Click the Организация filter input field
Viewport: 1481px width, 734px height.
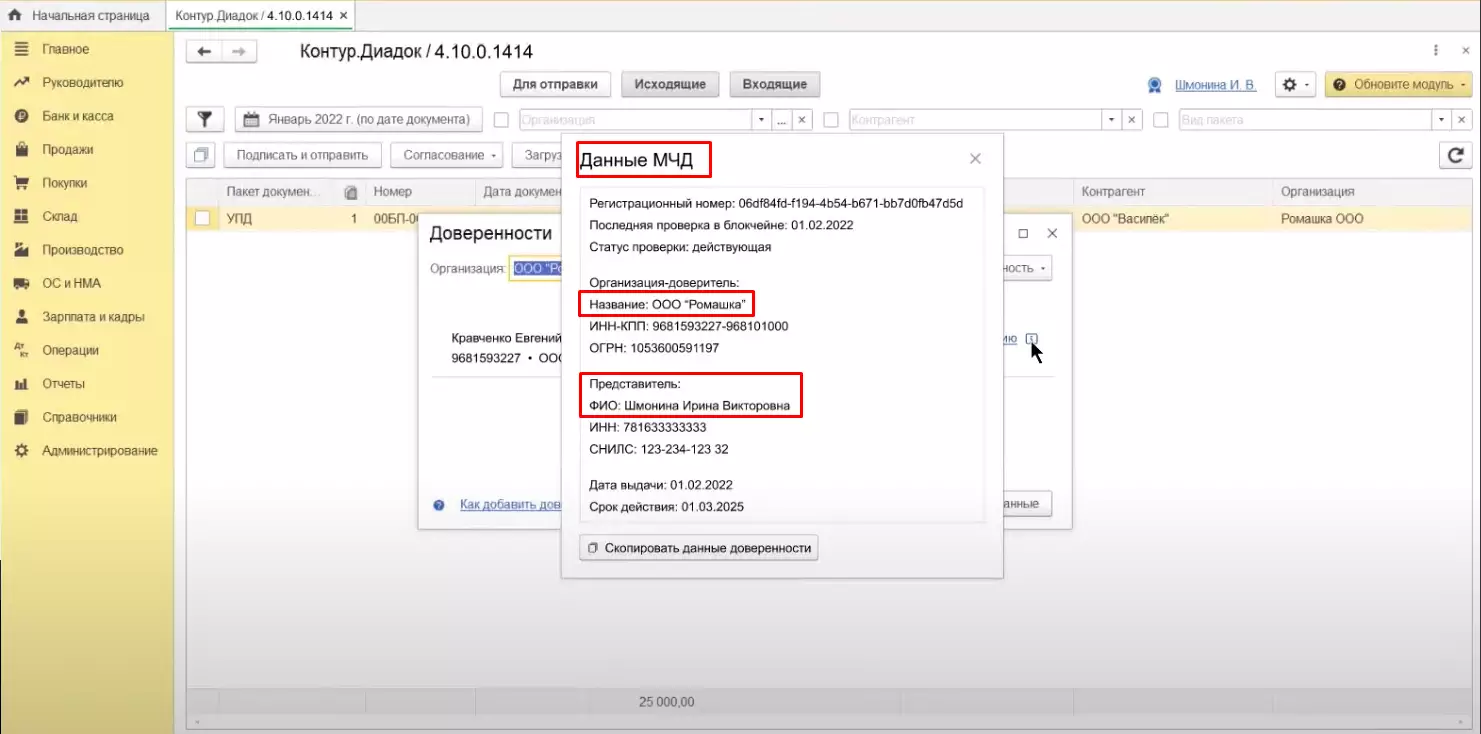(634, 120)
